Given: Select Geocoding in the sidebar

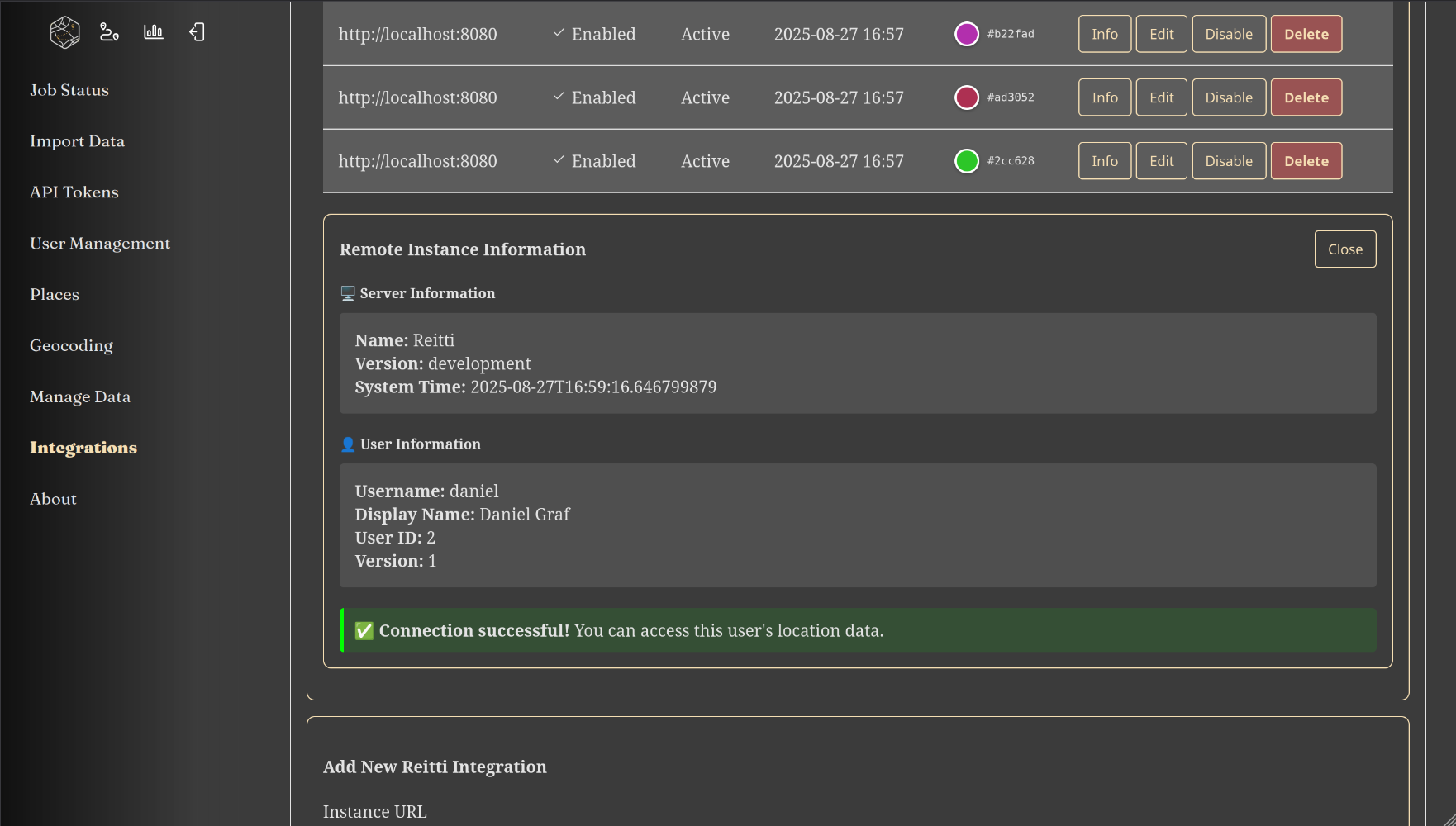Looking at the screenshot, I should click(71, 346).
